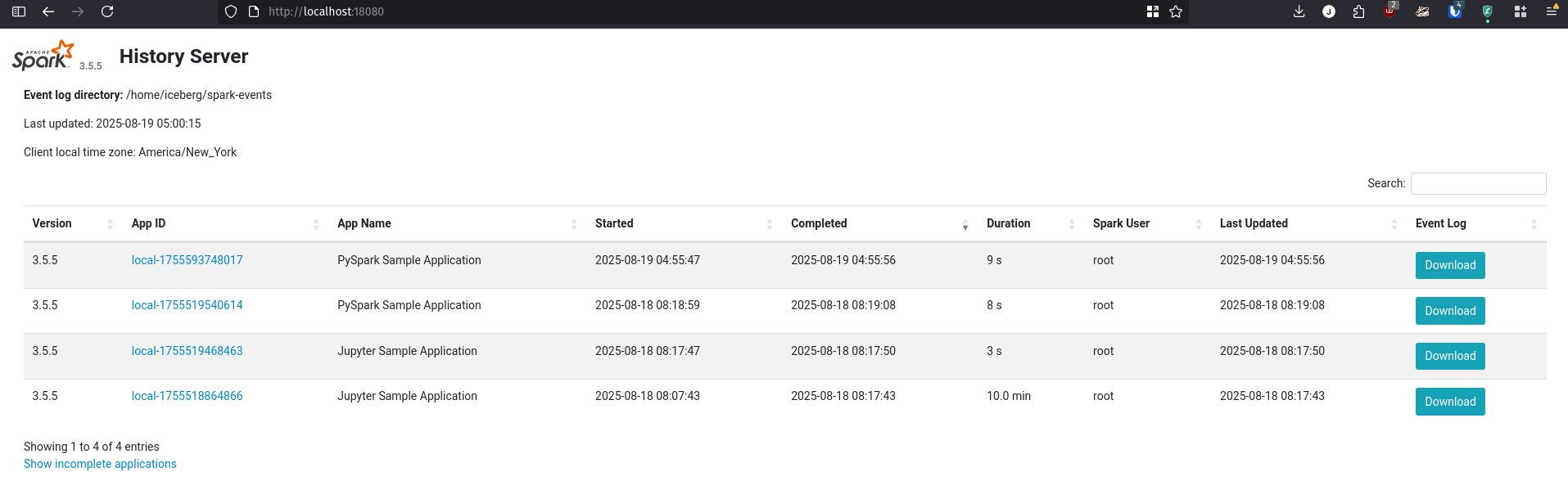Image resolution: width=1568 pixels, height=481 pixels.
Task: Click the Apache Spark logo
Action: [43, 56]
